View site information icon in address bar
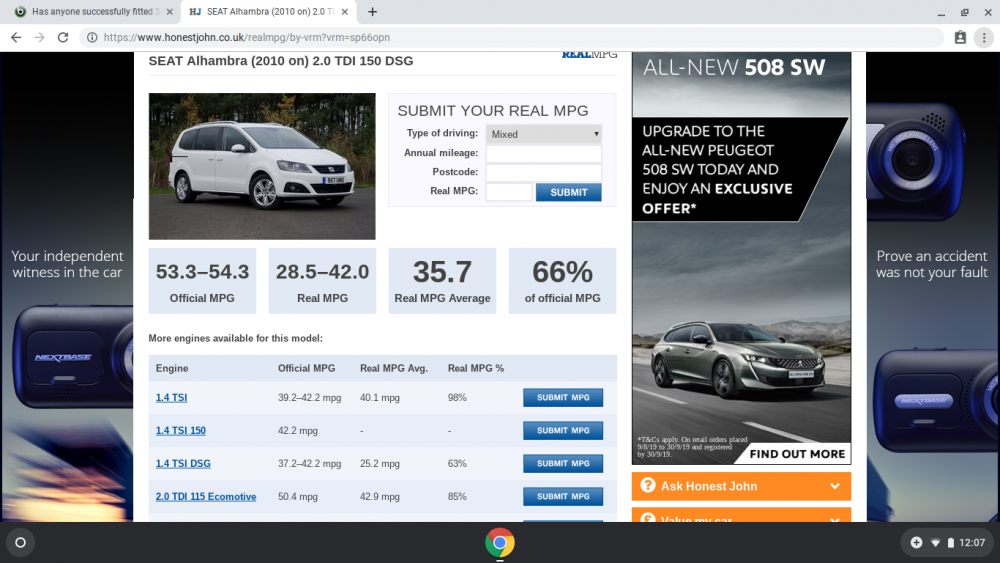 click(92, 38)
